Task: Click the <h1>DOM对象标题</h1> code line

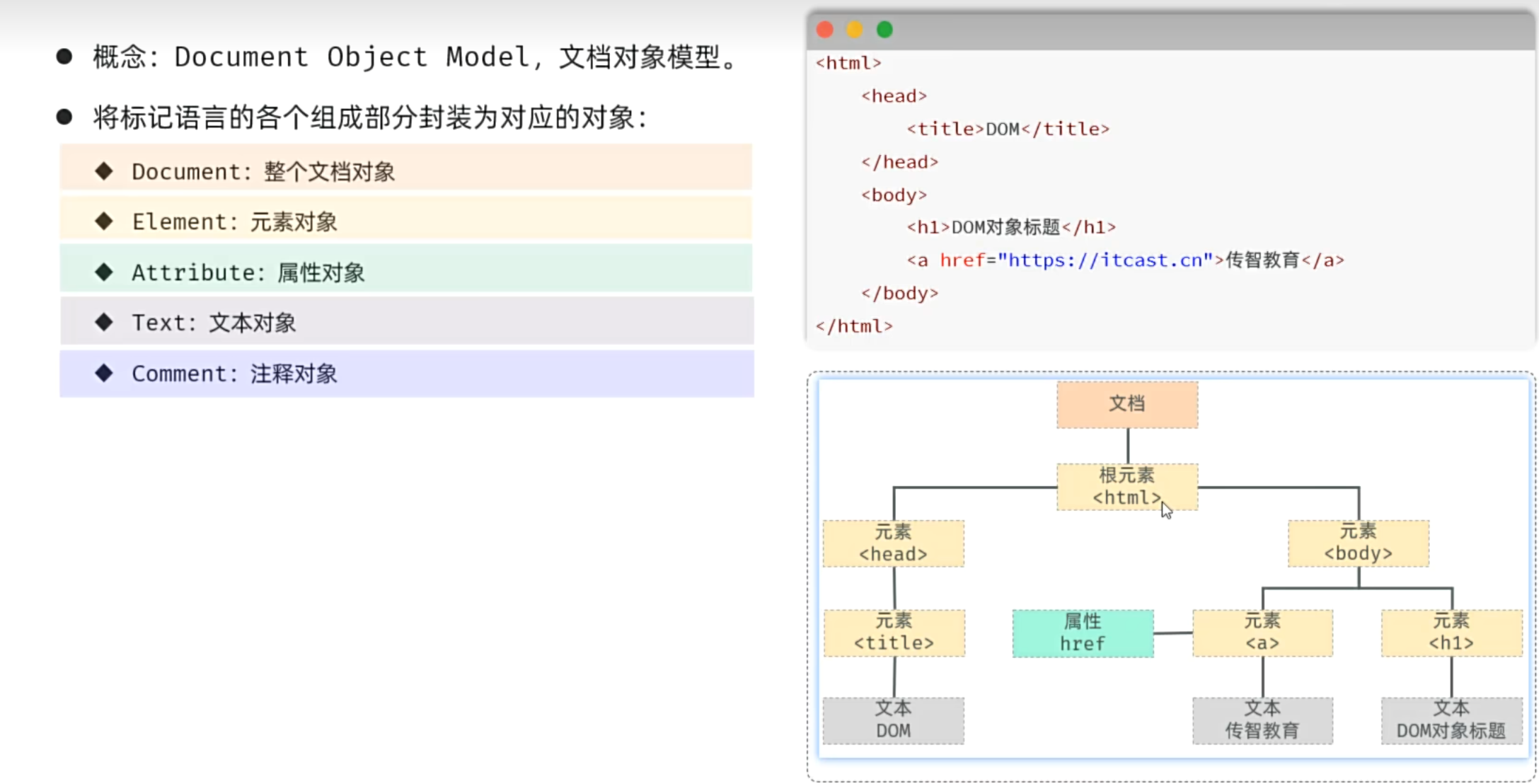Action: [1010, 227]
